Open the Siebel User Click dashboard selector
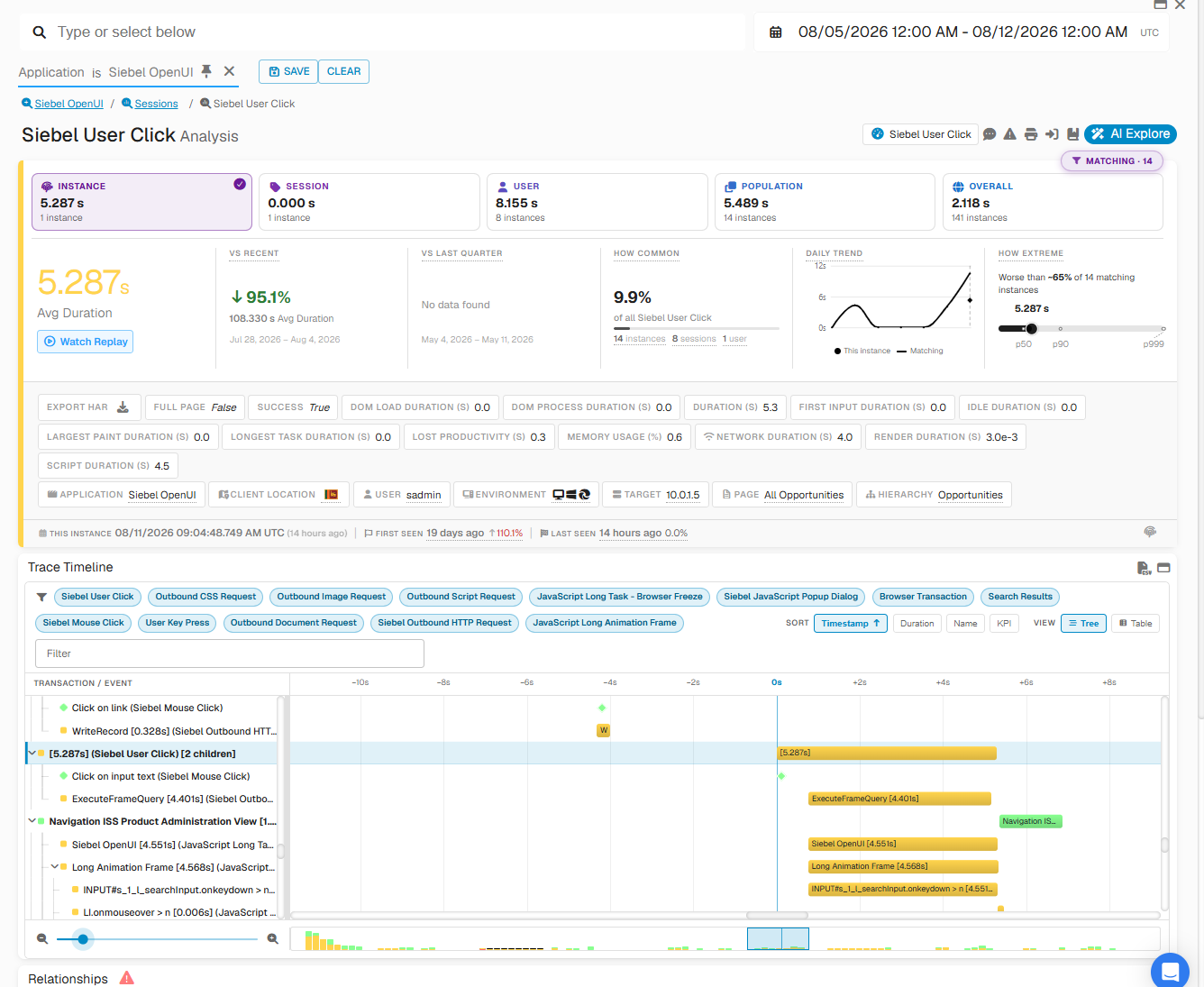This screenshot has height=987, width=1204. [x=922, y=134]
